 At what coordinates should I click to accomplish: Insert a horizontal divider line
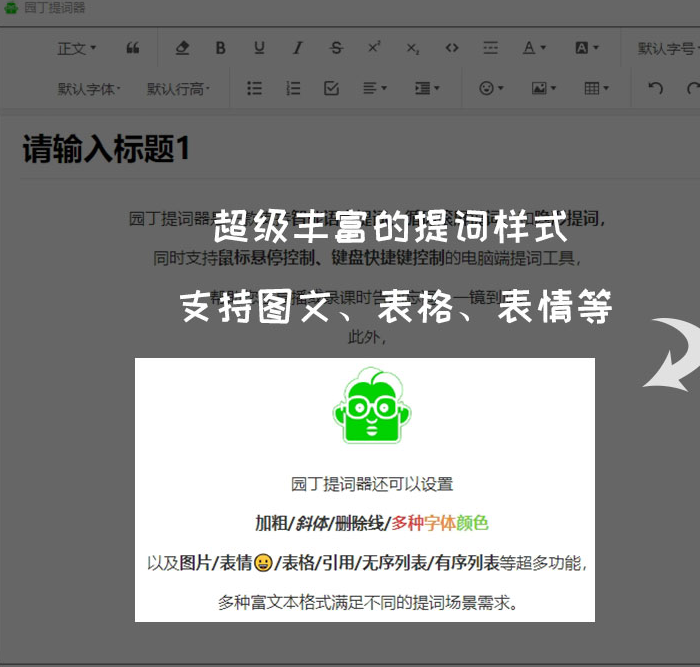490,48
